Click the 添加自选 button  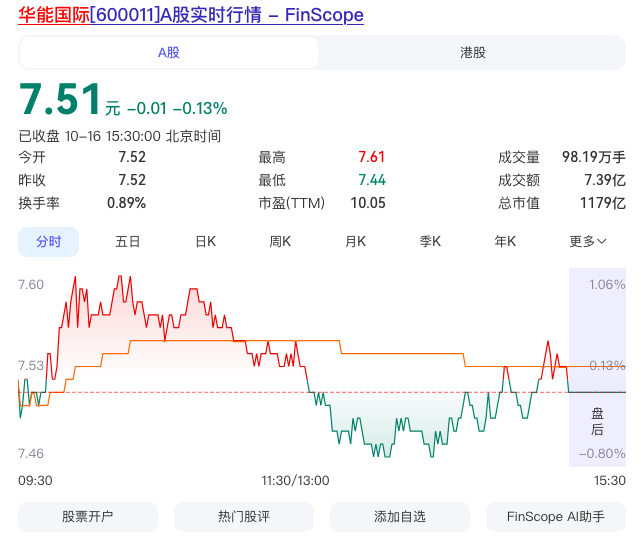coord(400,517)
